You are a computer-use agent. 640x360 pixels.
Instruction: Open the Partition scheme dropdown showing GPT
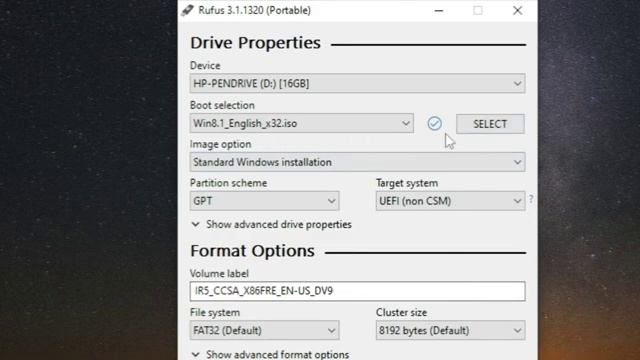click(264, 201)
